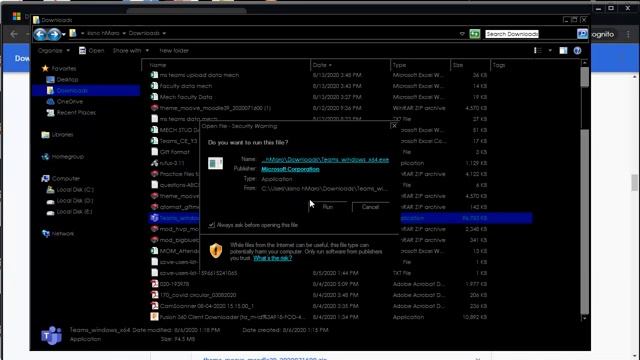Image resolution: width=640 pixels, height=360 pixels.
Task: Click Open in the Explorer toolbar
Action: pos(91,51)
